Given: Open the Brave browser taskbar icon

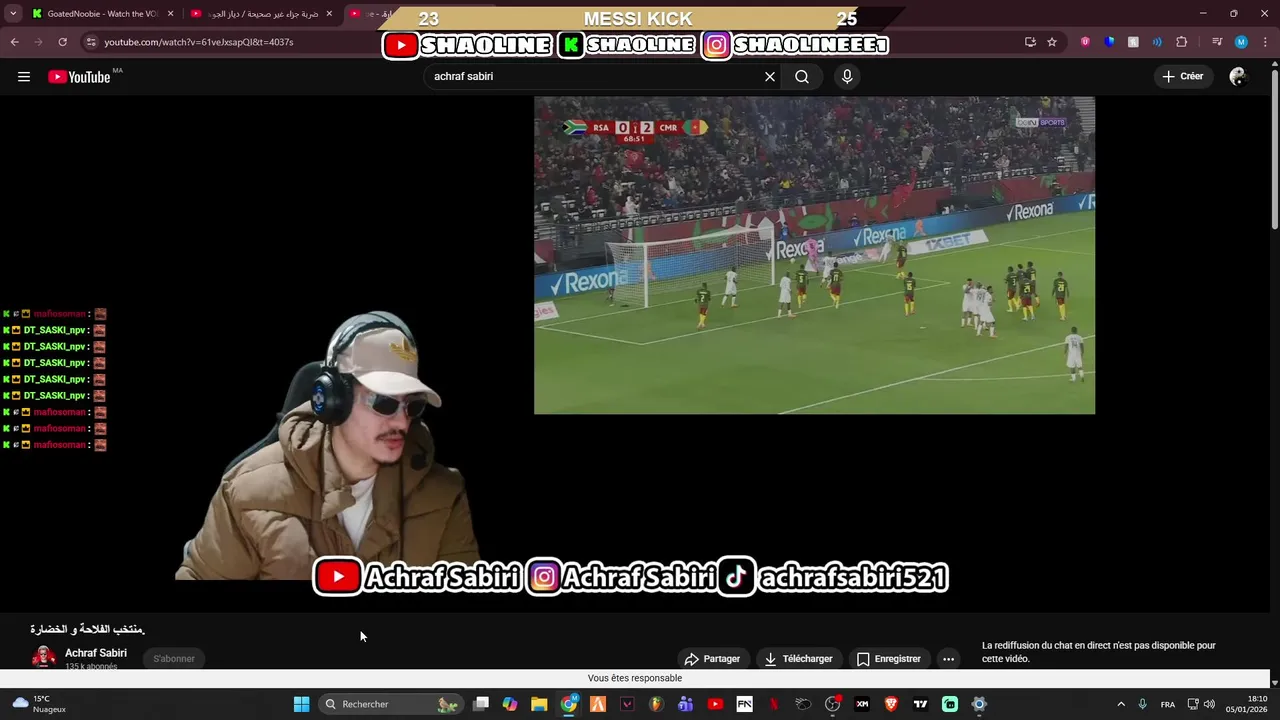Looking at the screenshot, I should 891,704.
